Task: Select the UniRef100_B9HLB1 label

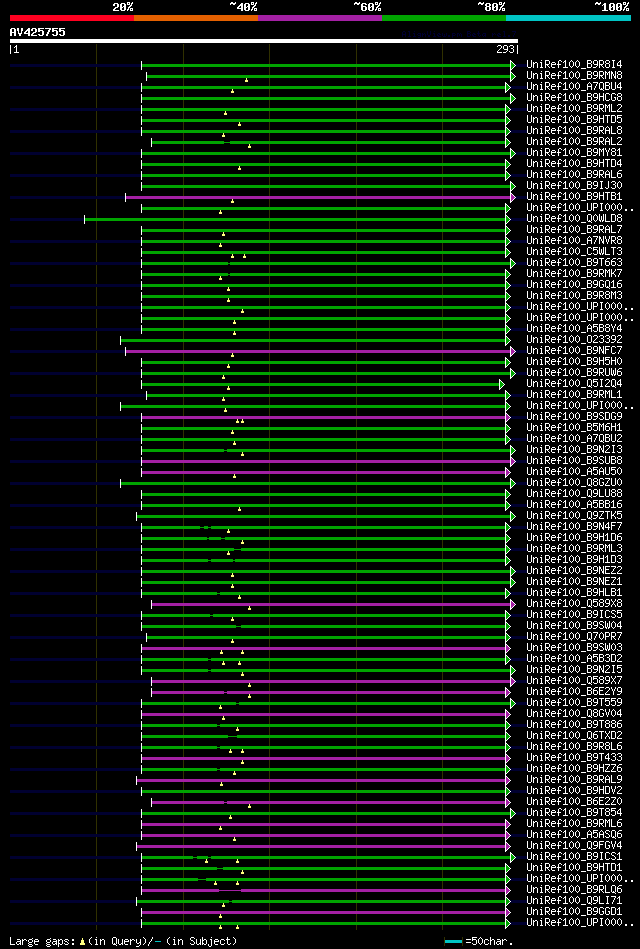Action: 575,593
